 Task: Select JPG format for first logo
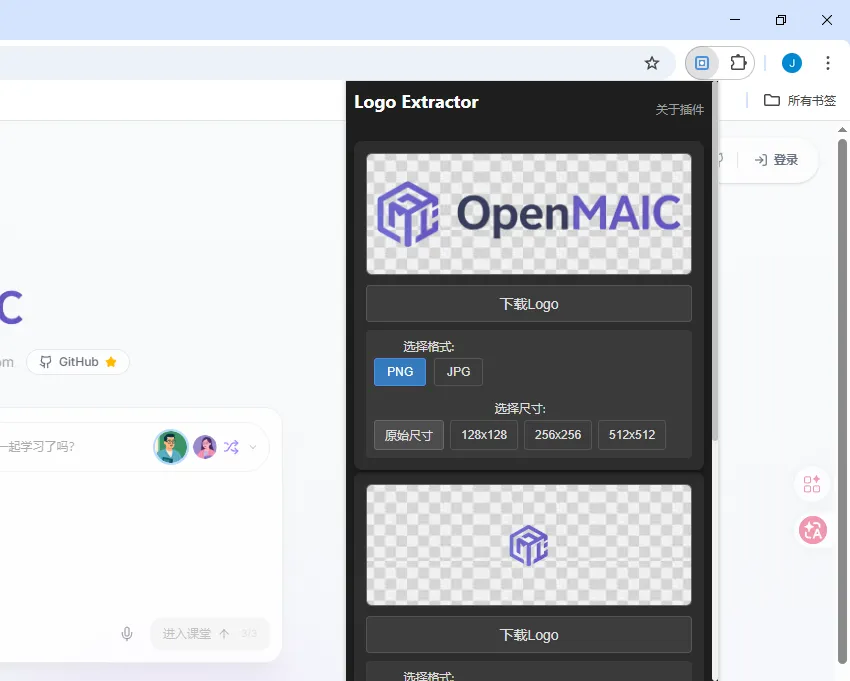click(458, 372)
